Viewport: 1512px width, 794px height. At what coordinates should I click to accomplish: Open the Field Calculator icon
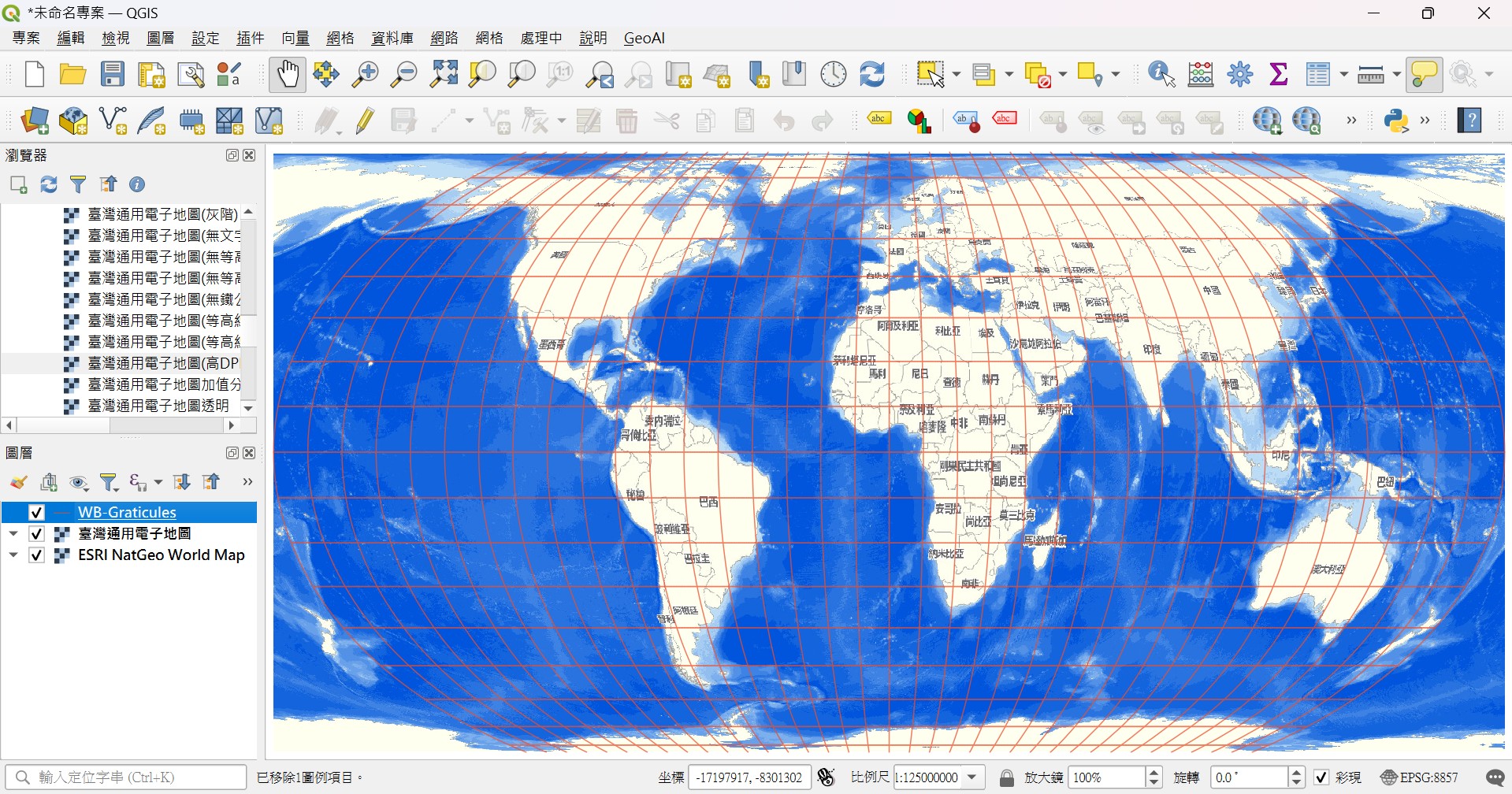[1200, 75]
